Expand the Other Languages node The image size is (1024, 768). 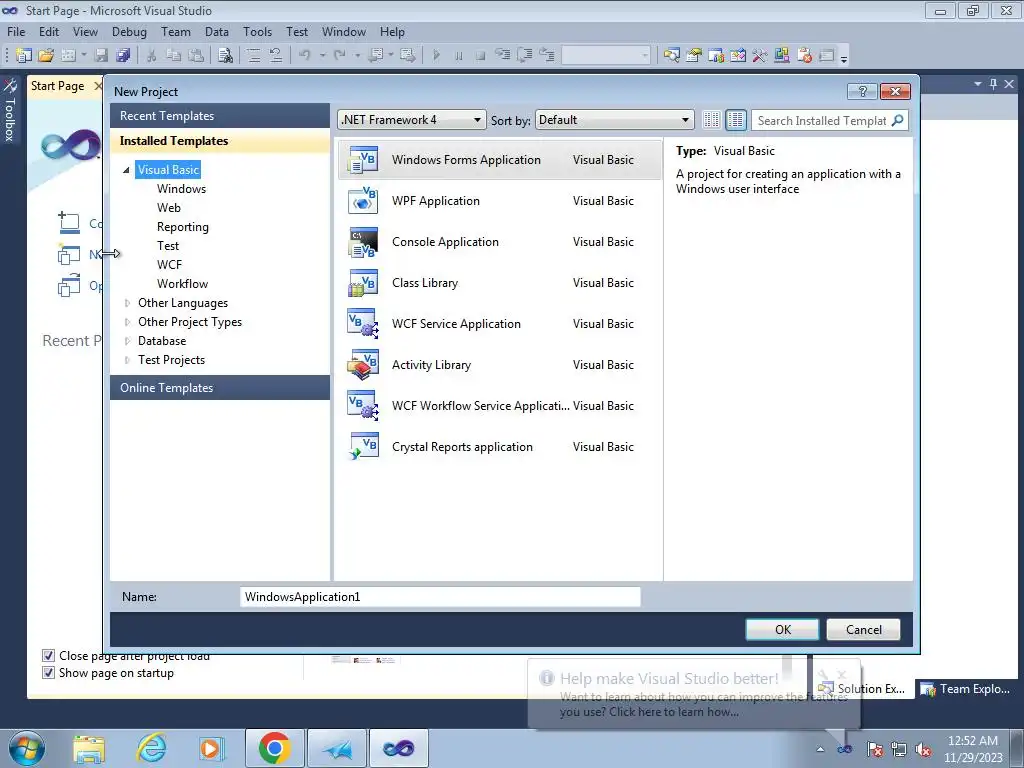click(127, 303)
